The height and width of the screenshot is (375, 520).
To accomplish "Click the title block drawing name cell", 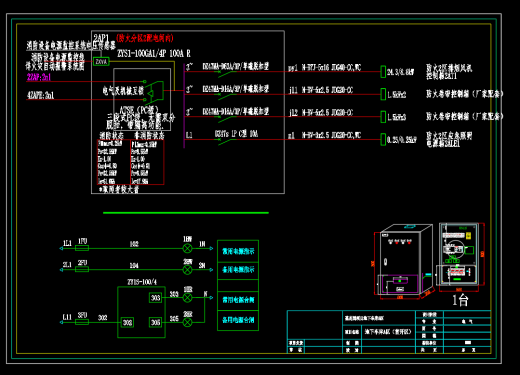I will click(388, 332).
